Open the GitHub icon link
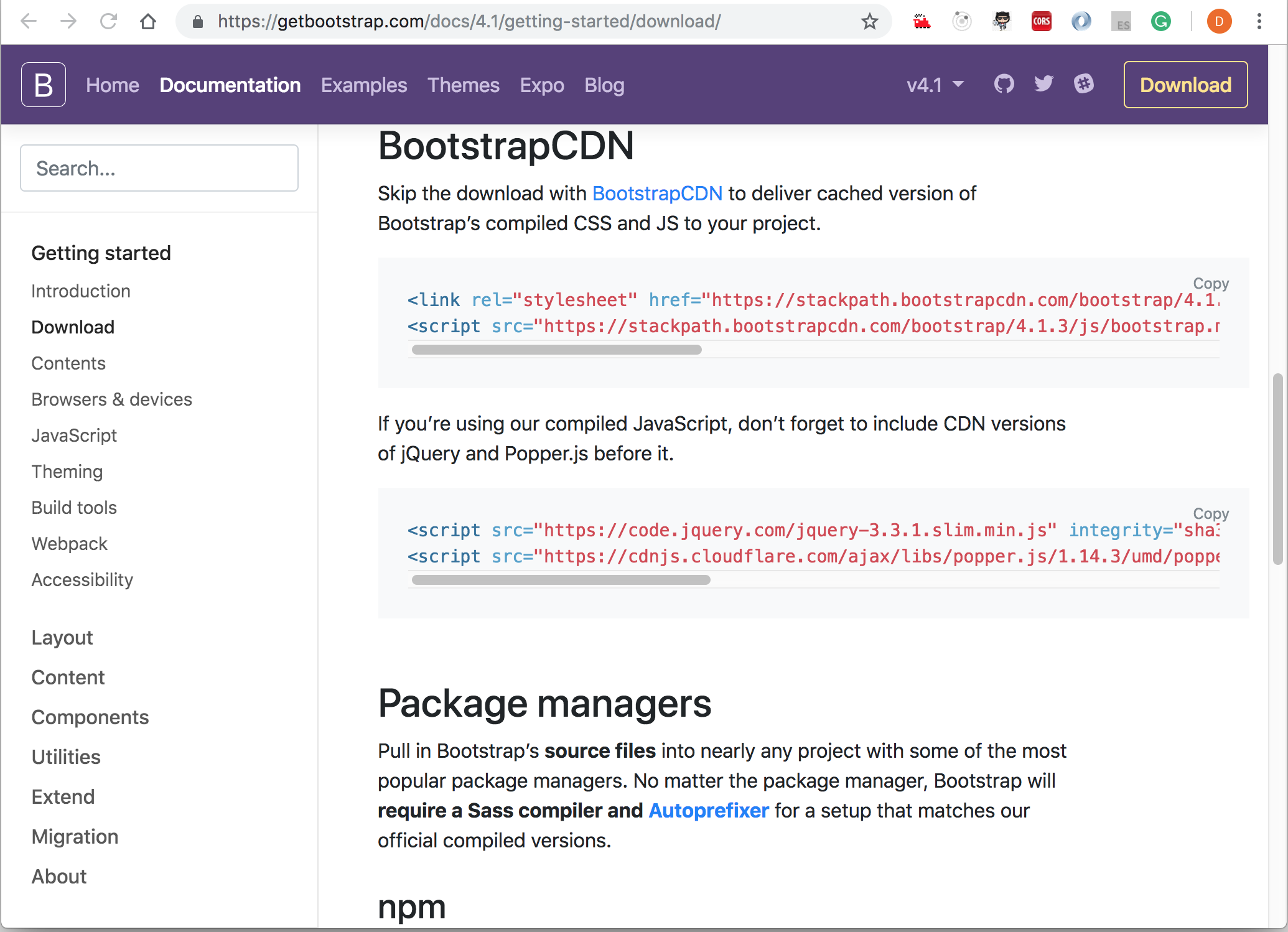Image resolution: width=1288 pixels, height=932 pixels. pyautogui.click(x=1004, y=84)
